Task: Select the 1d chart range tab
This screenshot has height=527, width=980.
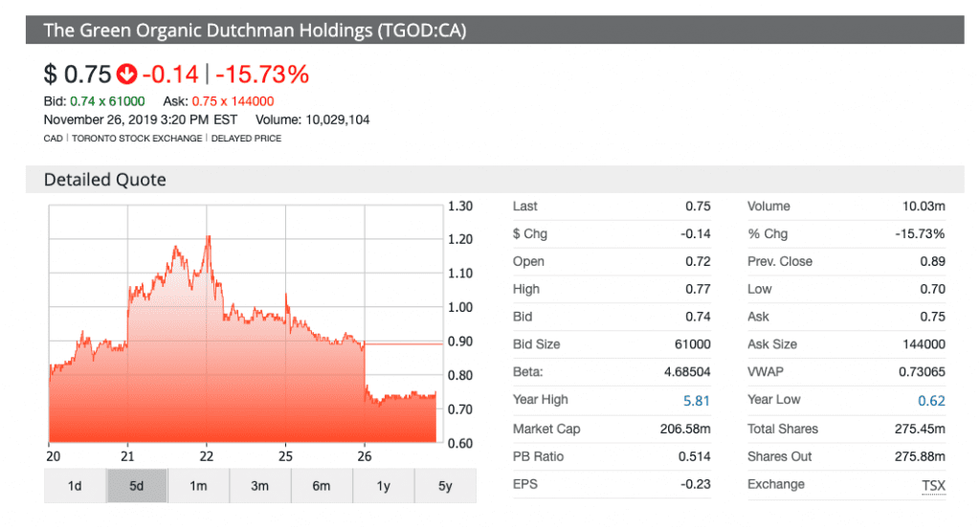Action: 75,486
